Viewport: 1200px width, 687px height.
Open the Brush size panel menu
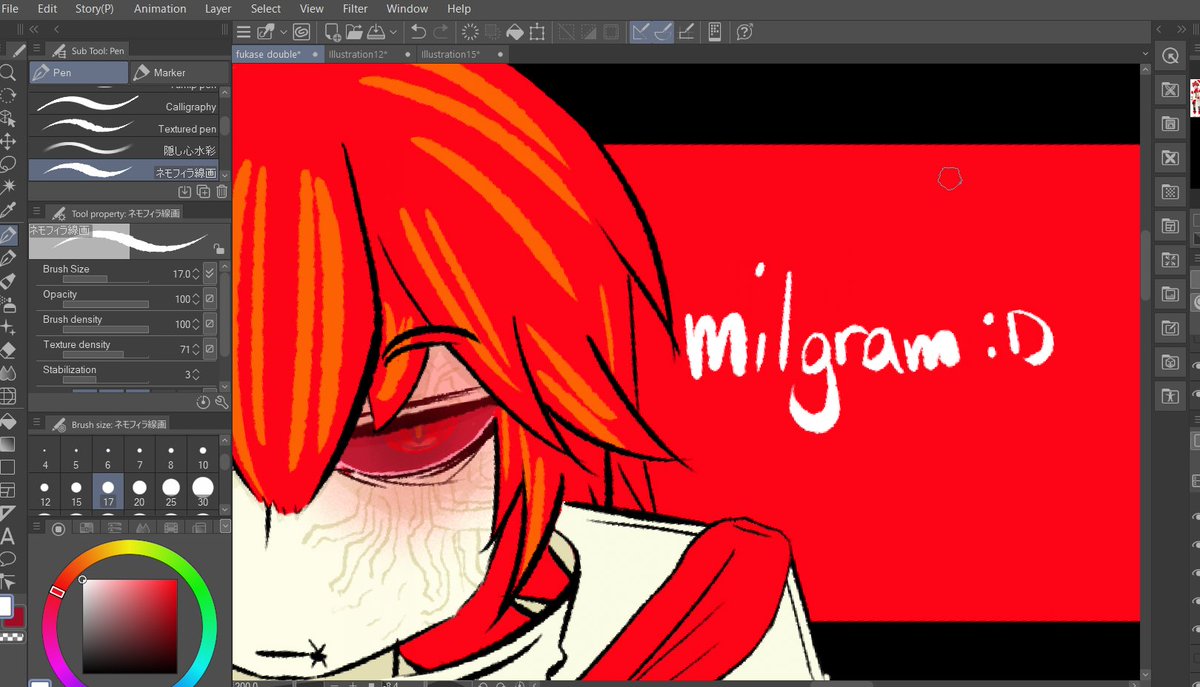click(37, 424)
